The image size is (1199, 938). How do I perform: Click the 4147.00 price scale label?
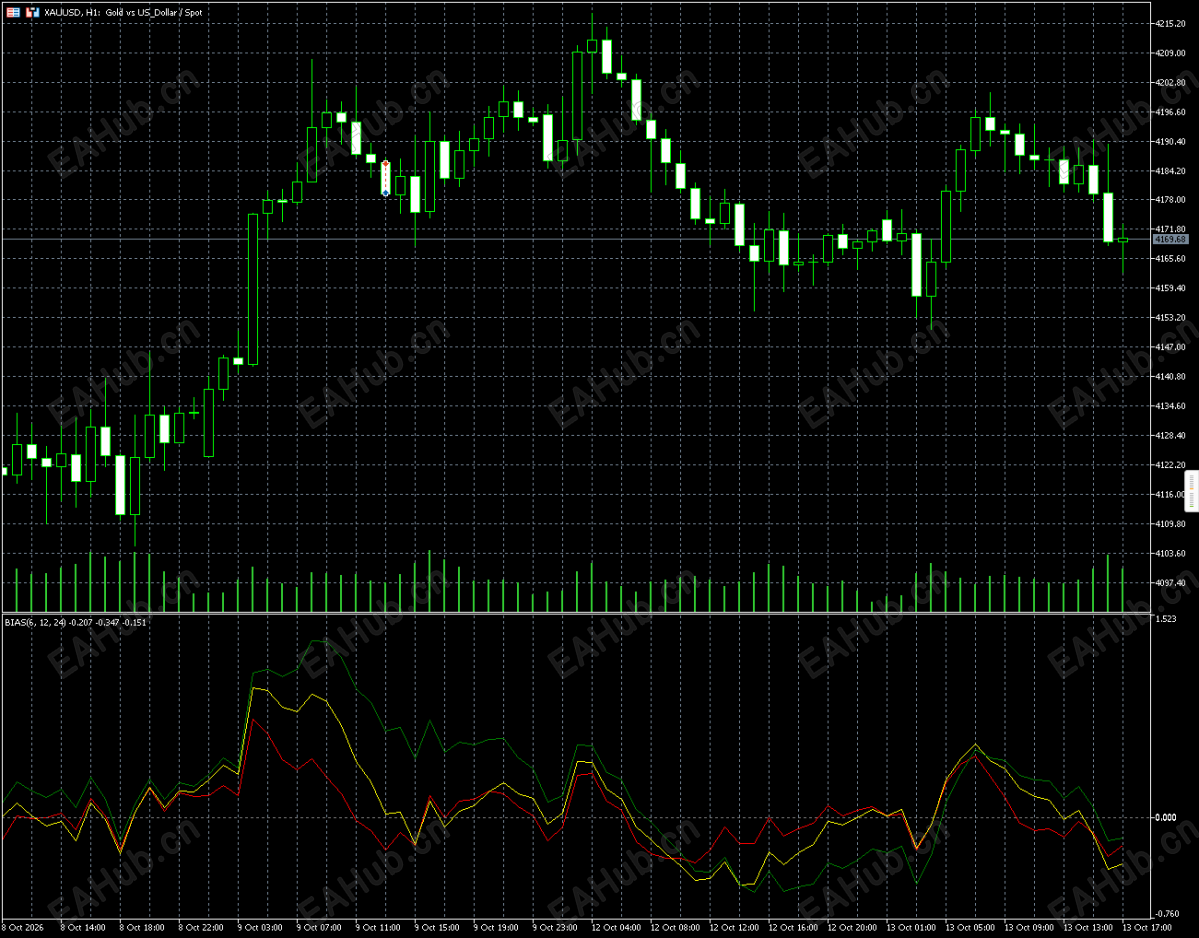(x=1171, y=347)
